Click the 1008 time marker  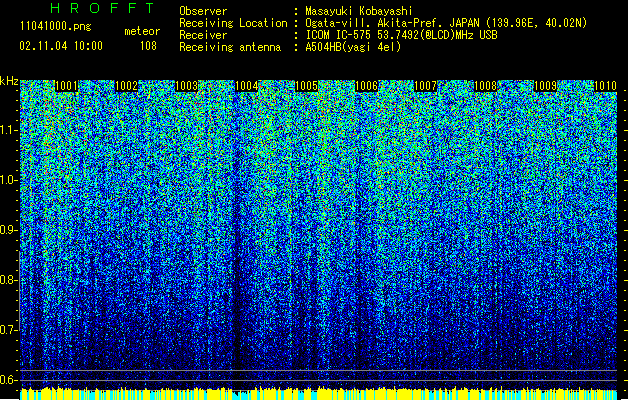pos(485,86)
